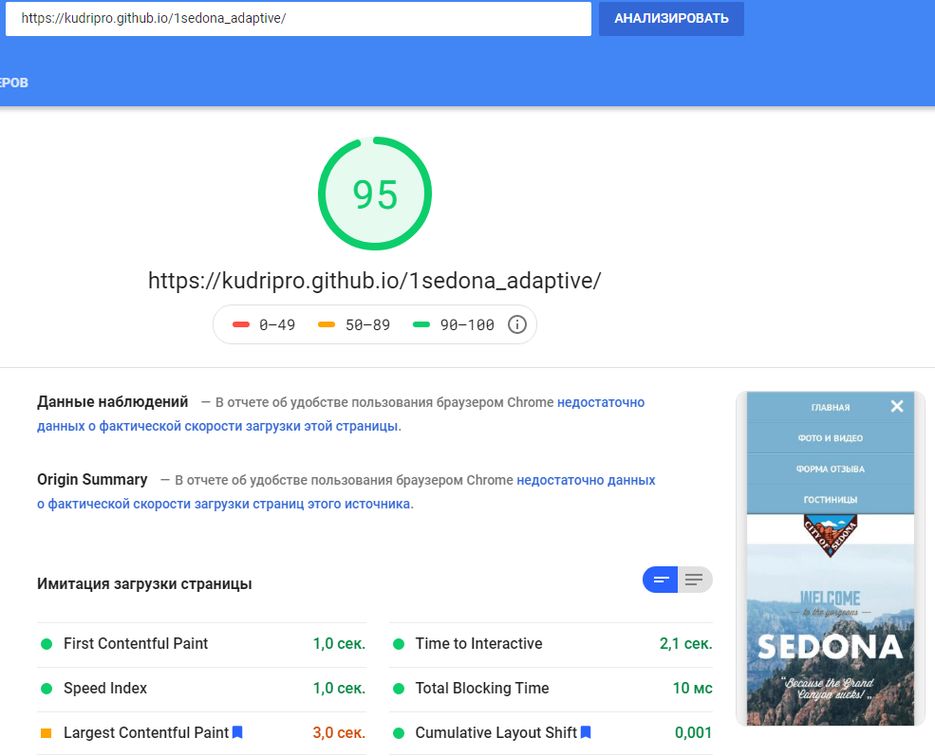The width and height of the screenshot is (935, 756).
Task: Click the URL input field
Action: pyautogui.click(x=297, y=18)
